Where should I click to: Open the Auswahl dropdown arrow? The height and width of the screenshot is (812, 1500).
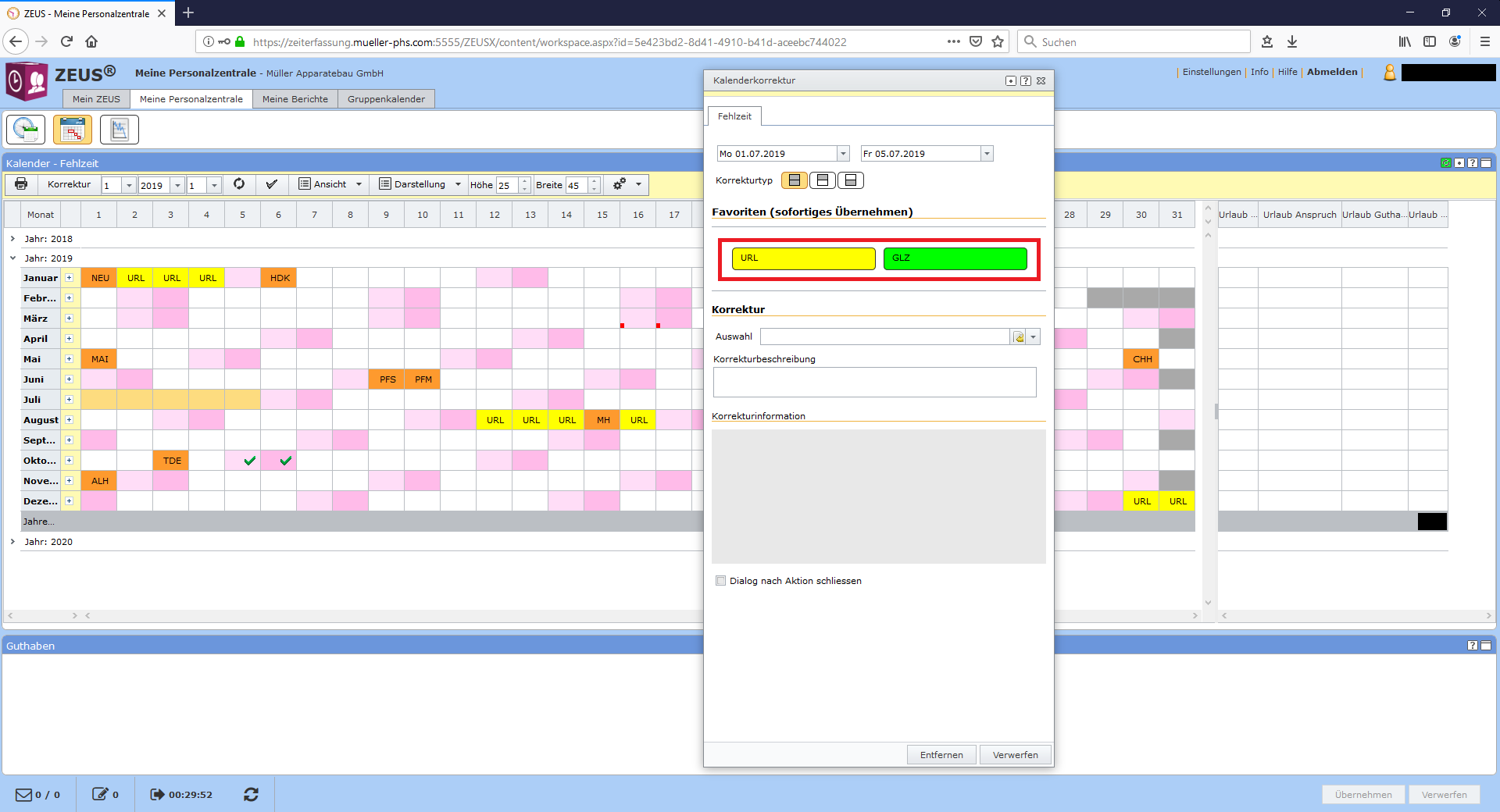click(1034, 337)
